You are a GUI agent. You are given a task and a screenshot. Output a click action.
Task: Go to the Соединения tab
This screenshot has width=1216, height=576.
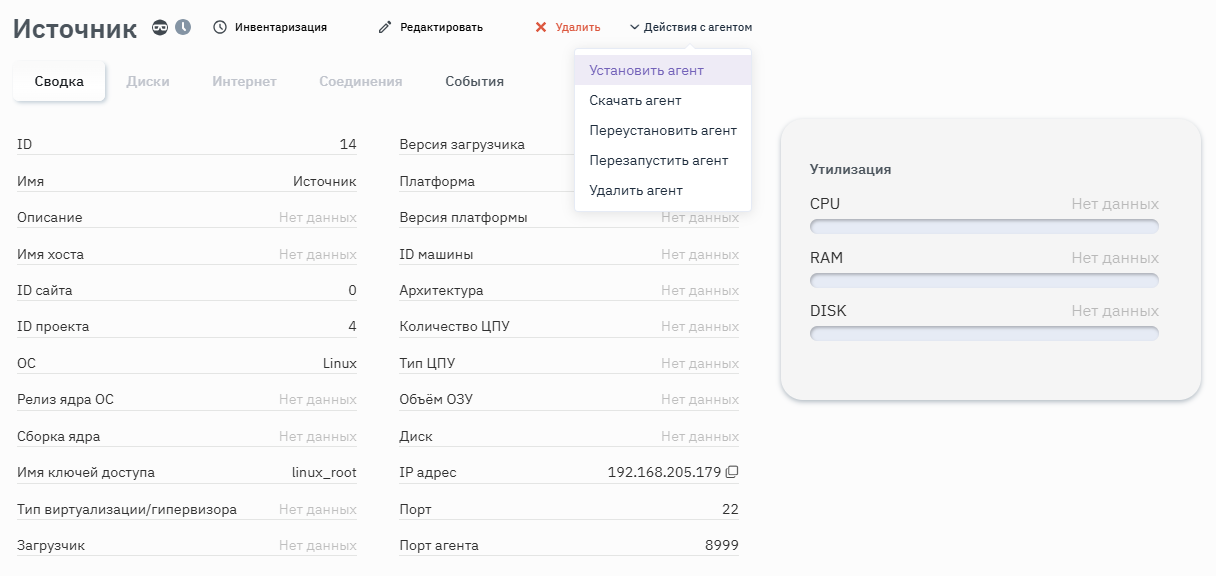pos(360,82)
